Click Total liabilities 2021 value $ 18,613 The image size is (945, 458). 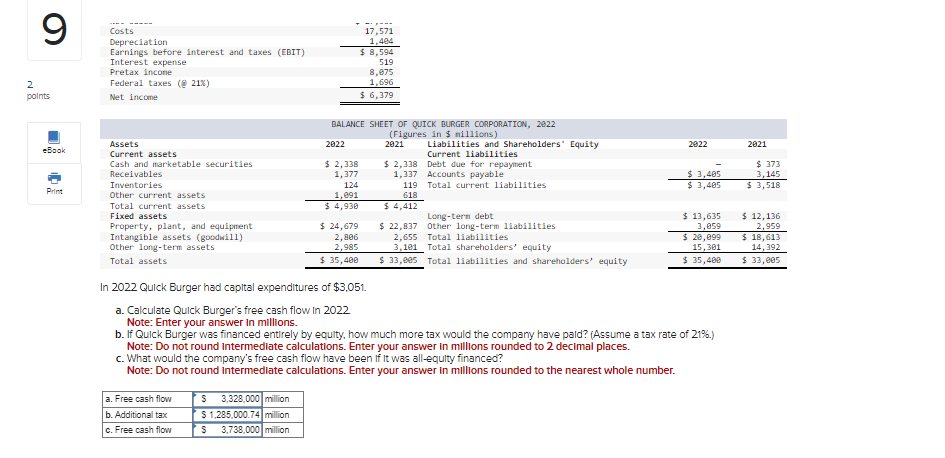coord(761,237)
